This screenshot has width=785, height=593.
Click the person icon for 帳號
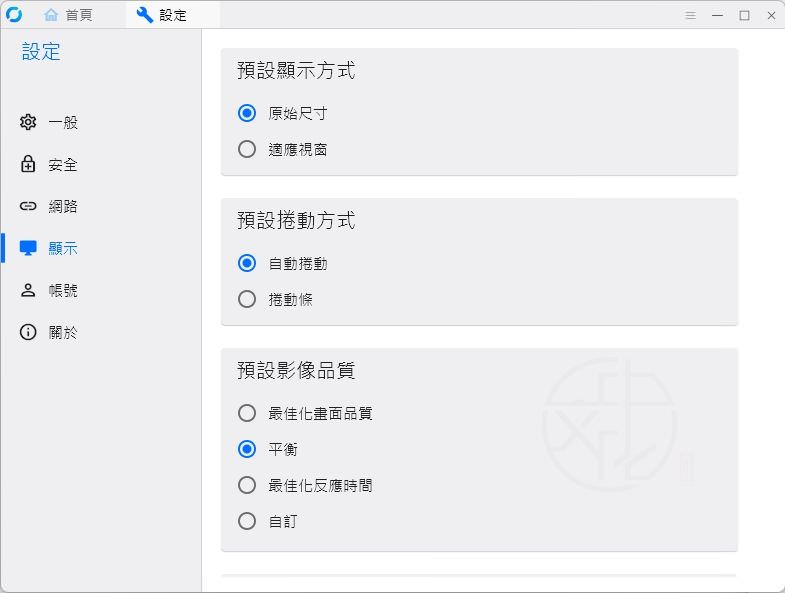pos(28,290)
